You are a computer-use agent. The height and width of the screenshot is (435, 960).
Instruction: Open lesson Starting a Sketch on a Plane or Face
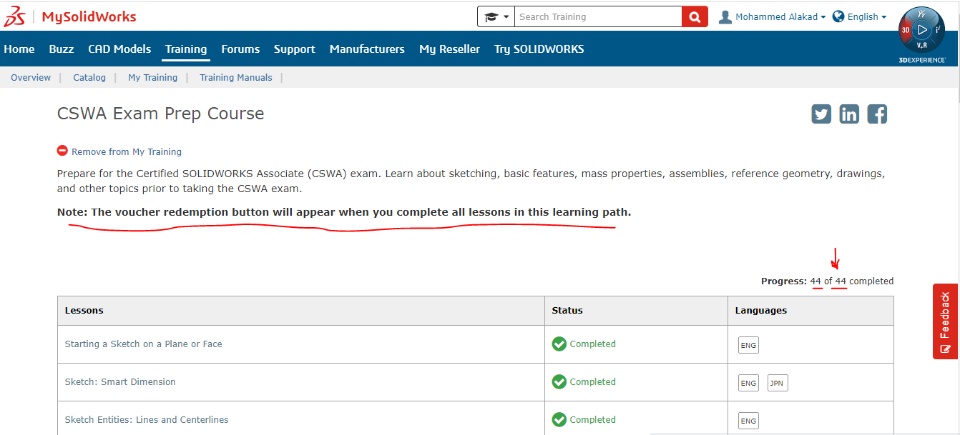(143, 344)
